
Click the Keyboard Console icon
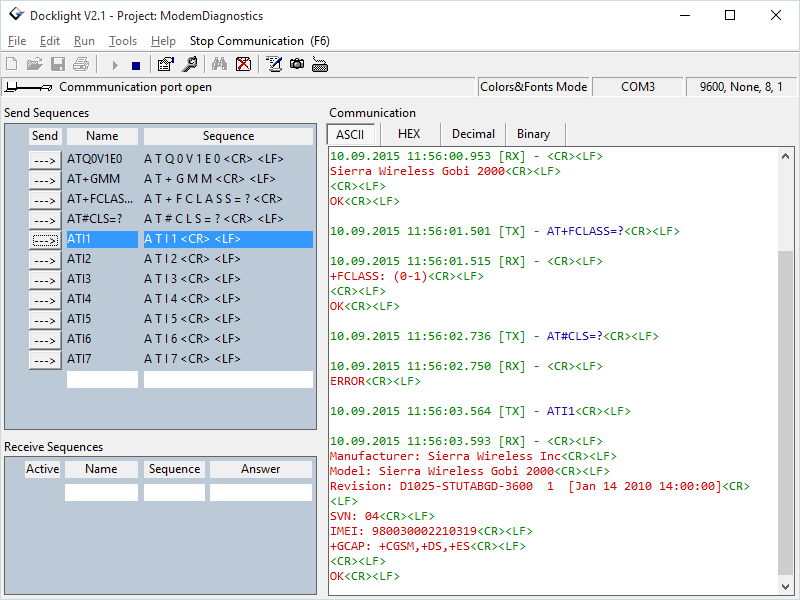point(320,65)
